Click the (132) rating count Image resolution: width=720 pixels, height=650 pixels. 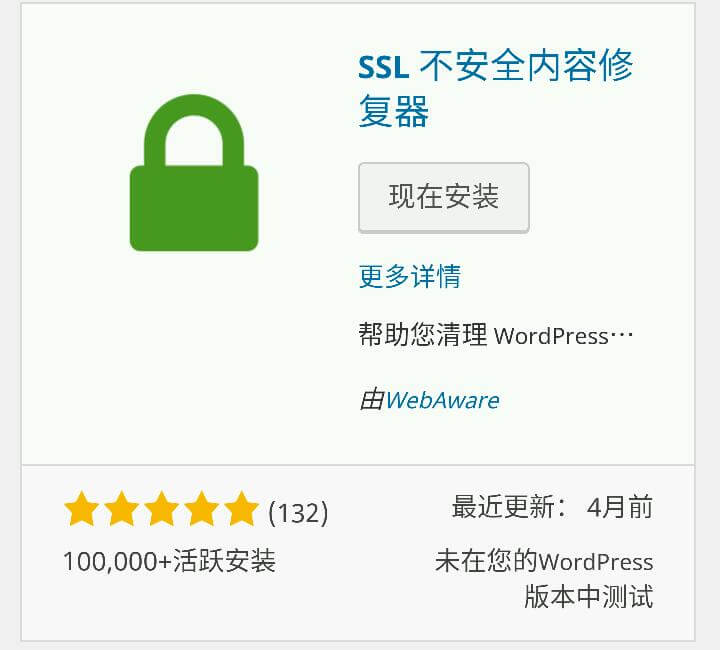(x=298, y=512)
